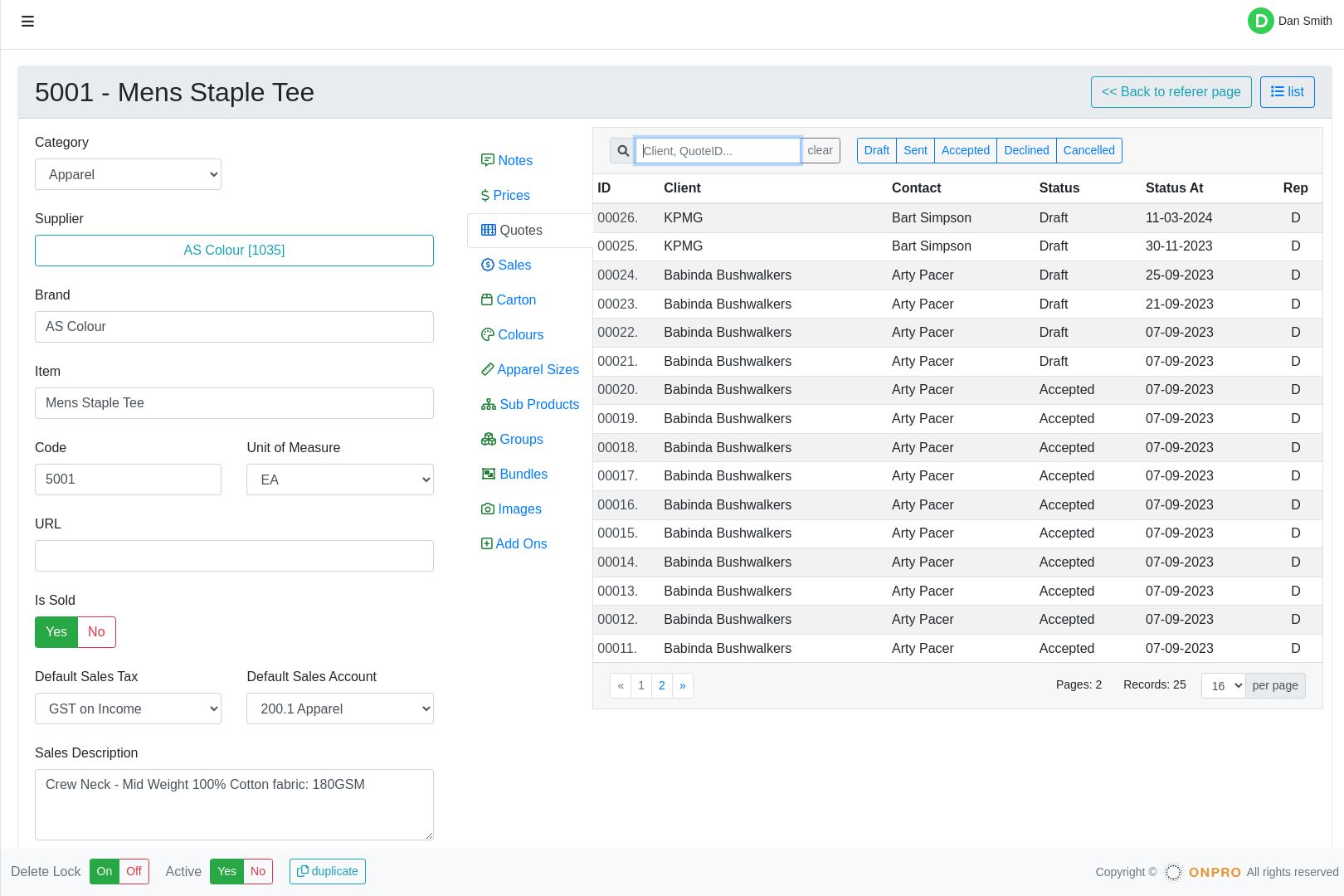Set Is Sold to No
Screen dimensions: 1344x896
pyautogui.click(x=96, y=632)
